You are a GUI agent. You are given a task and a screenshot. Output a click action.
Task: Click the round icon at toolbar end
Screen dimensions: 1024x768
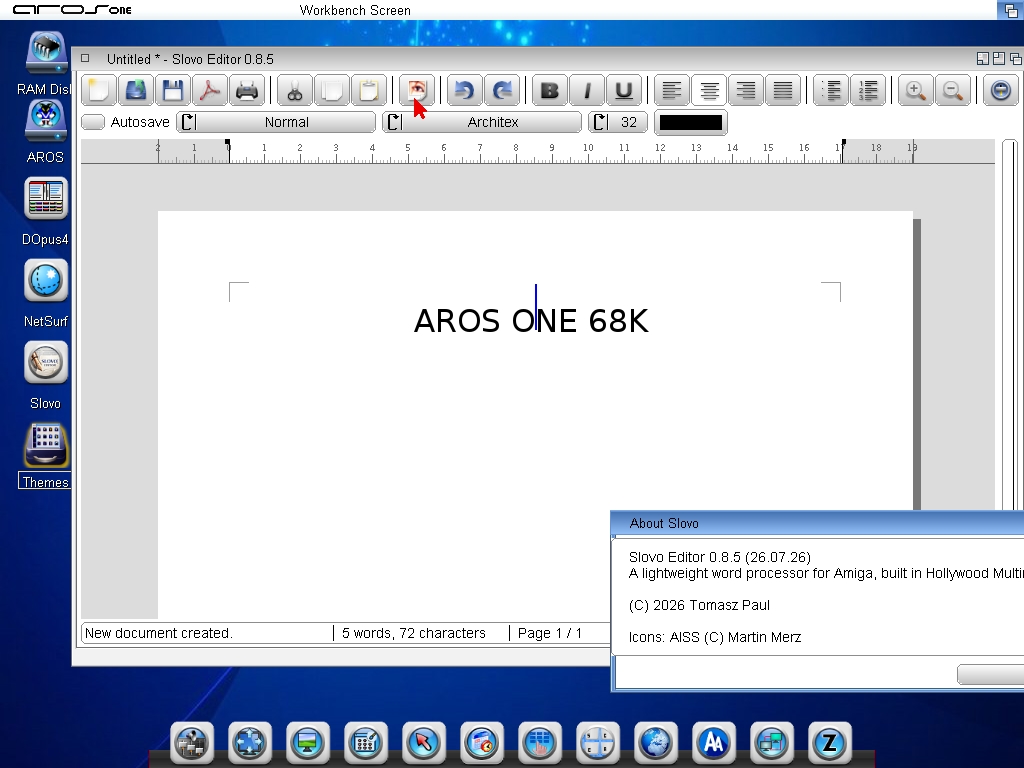click(1000, 90)
